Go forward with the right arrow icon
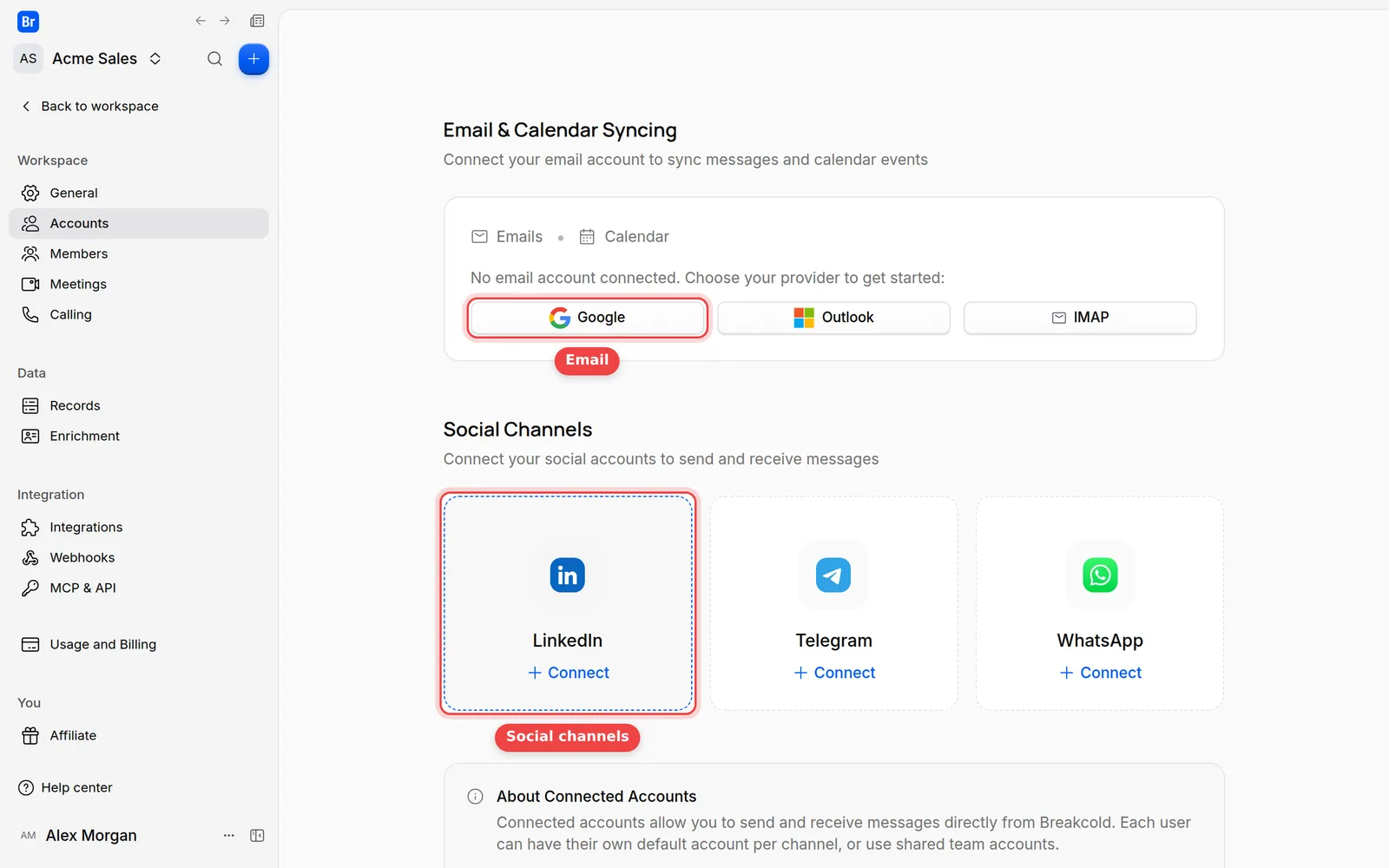 (225, 21)
